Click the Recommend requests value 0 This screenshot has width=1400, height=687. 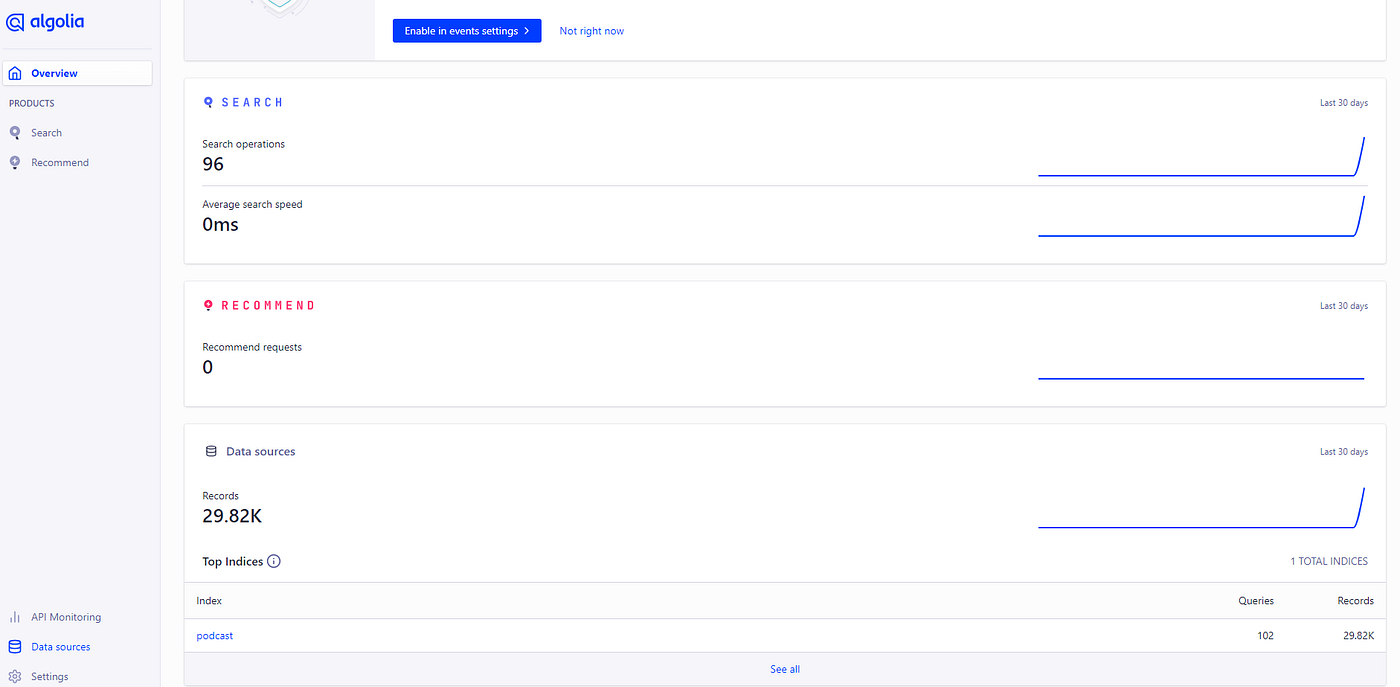(x=207, y=367)
